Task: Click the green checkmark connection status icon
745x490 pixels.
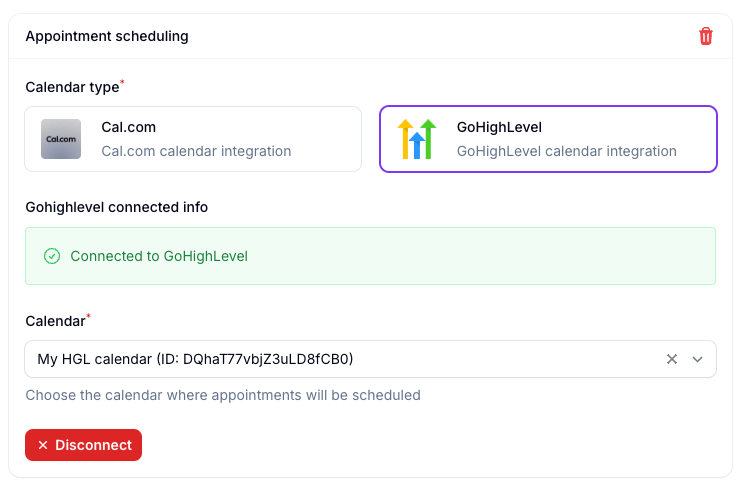Action: click(x=52, y=256)
